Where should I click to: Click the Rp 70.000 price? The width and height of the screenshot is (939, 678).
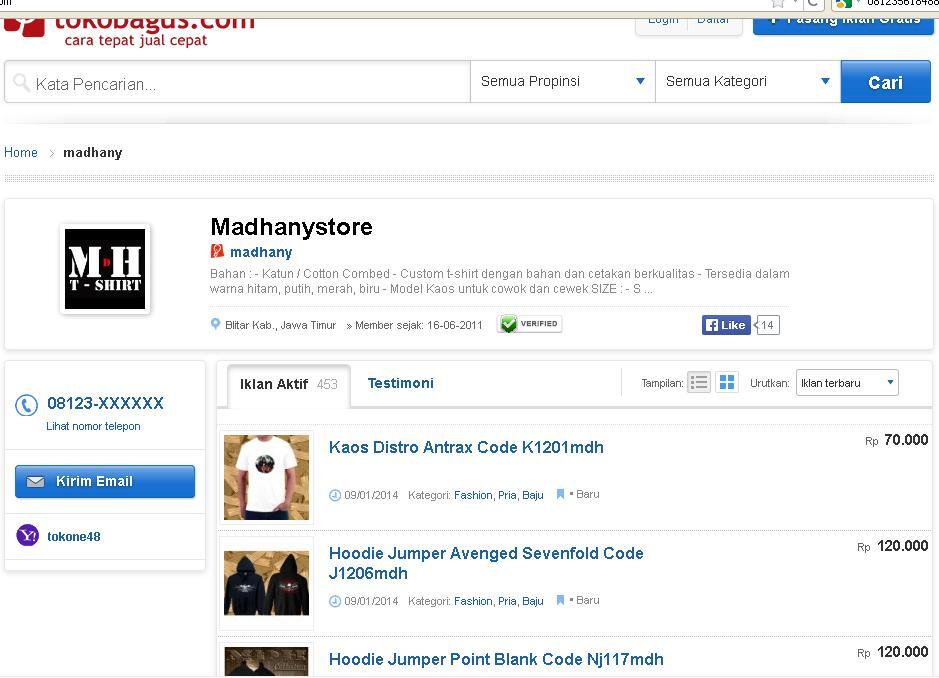(x=896, y=440)
